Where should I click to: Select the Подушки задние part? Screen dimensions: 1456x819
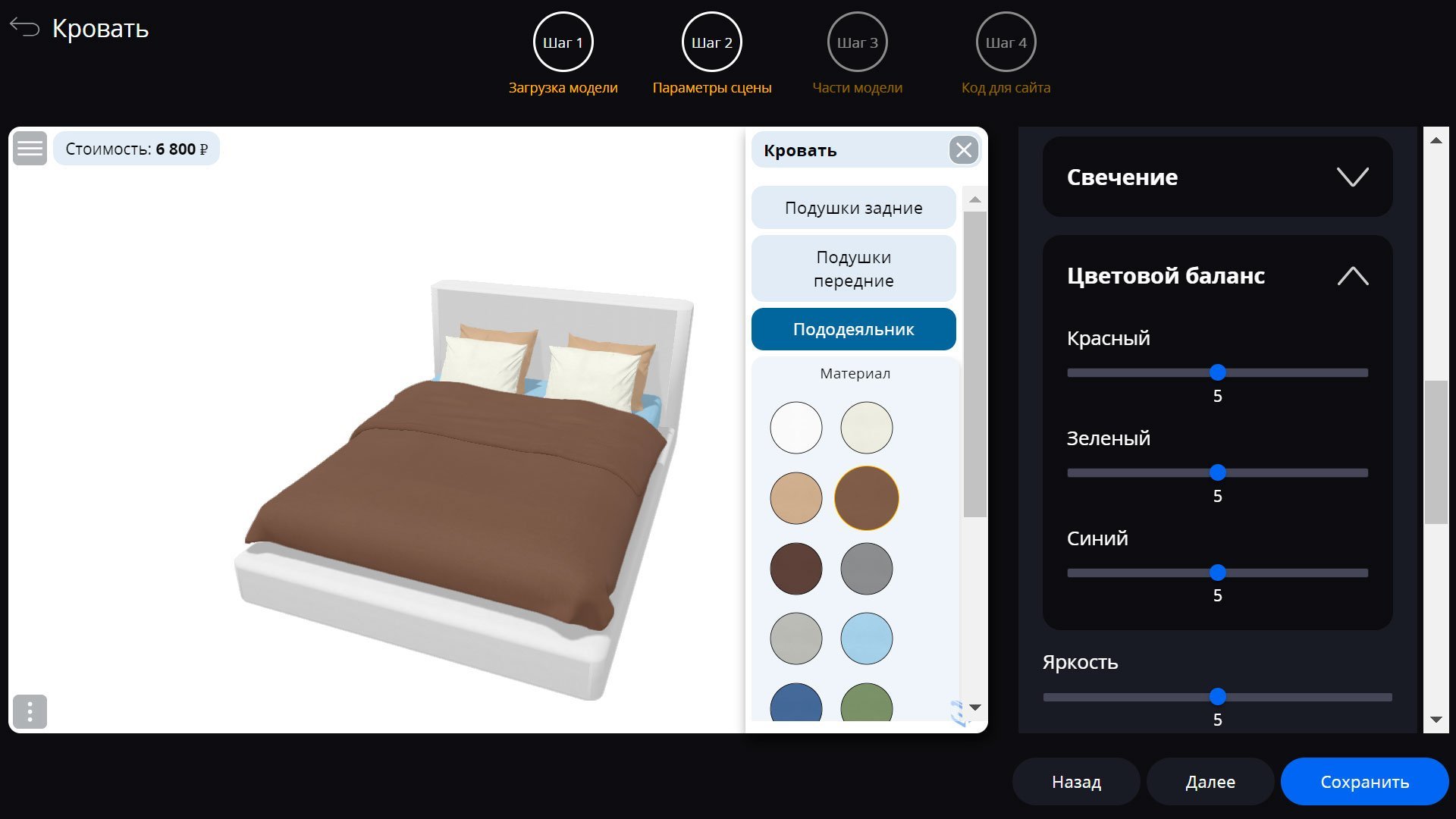[854, 208]
